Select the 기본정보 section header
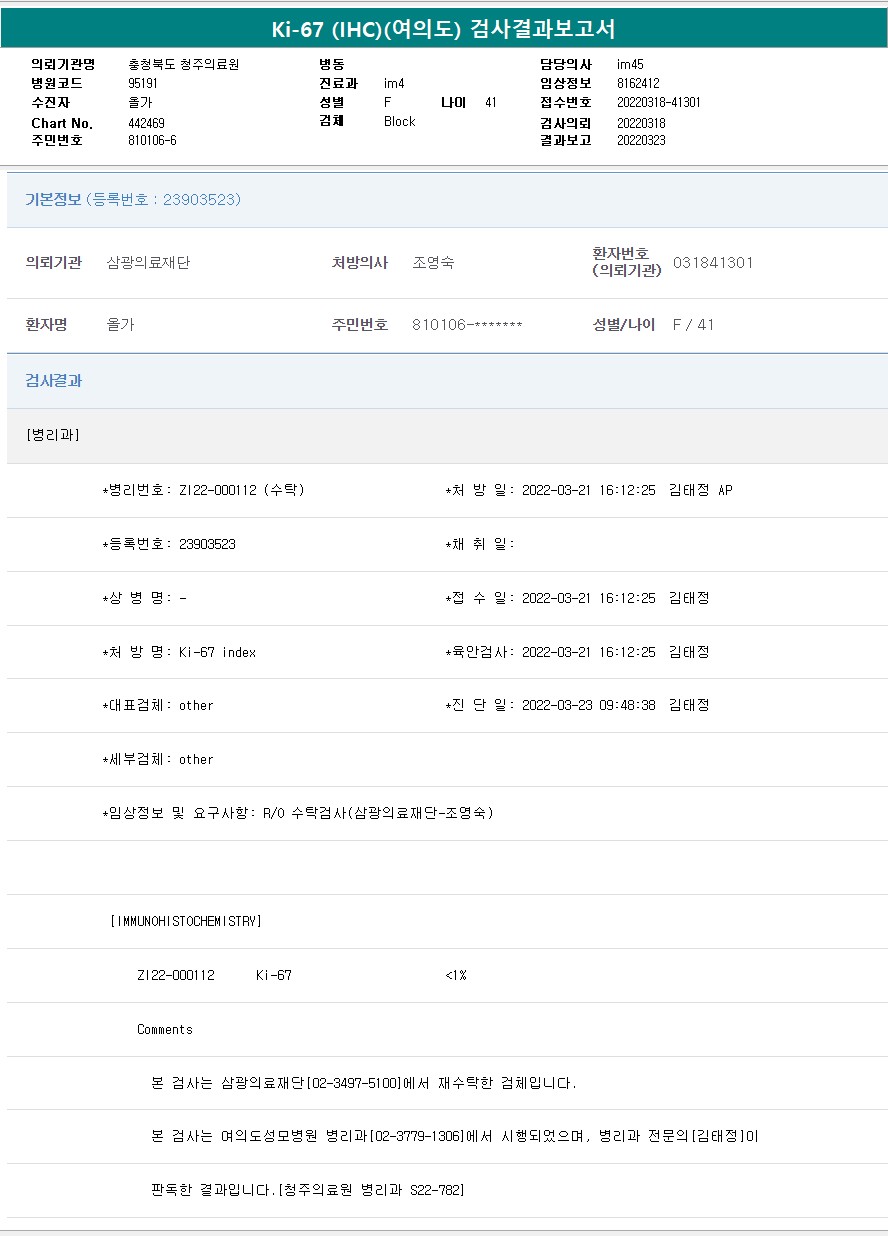 coord(54,200)
